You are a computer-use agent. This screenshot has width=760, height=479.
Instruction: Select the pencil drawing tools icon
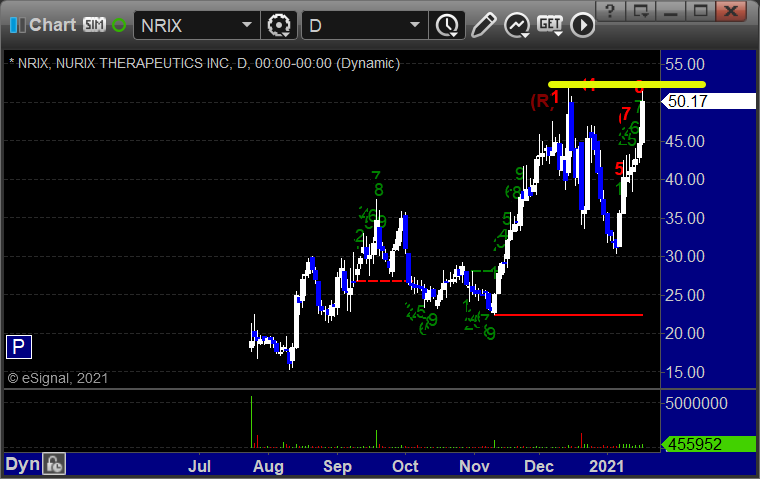[483, 25]
